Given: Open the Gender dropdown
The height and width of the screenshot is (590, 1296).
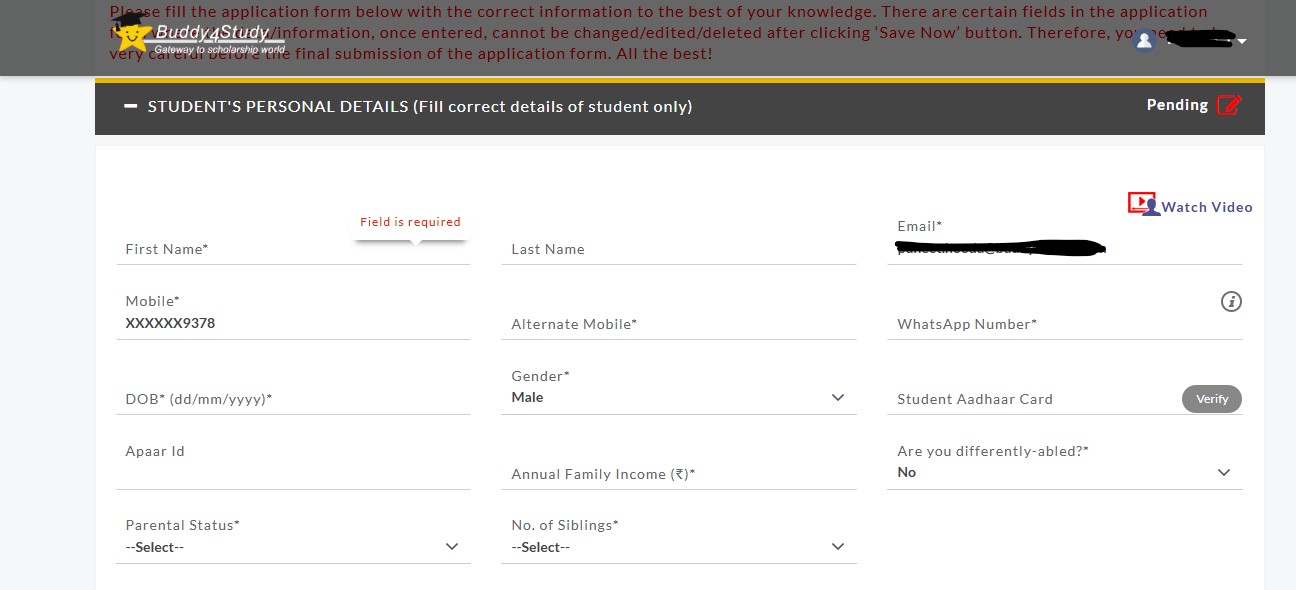Looking at the screenshot, I should point(679,398).
